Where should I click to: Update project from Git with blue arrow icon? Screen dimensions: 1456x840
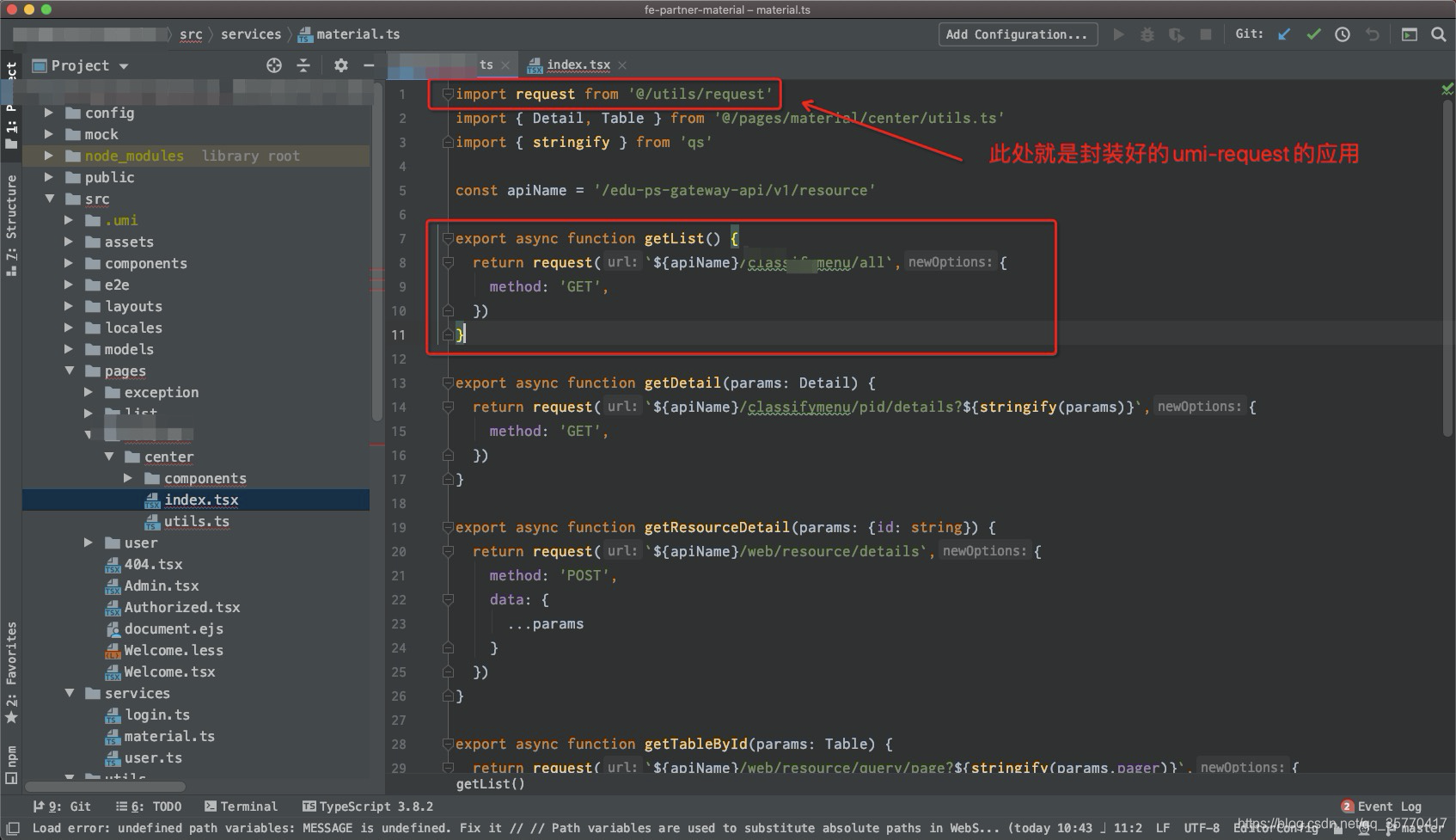[x=1284, y=34]
